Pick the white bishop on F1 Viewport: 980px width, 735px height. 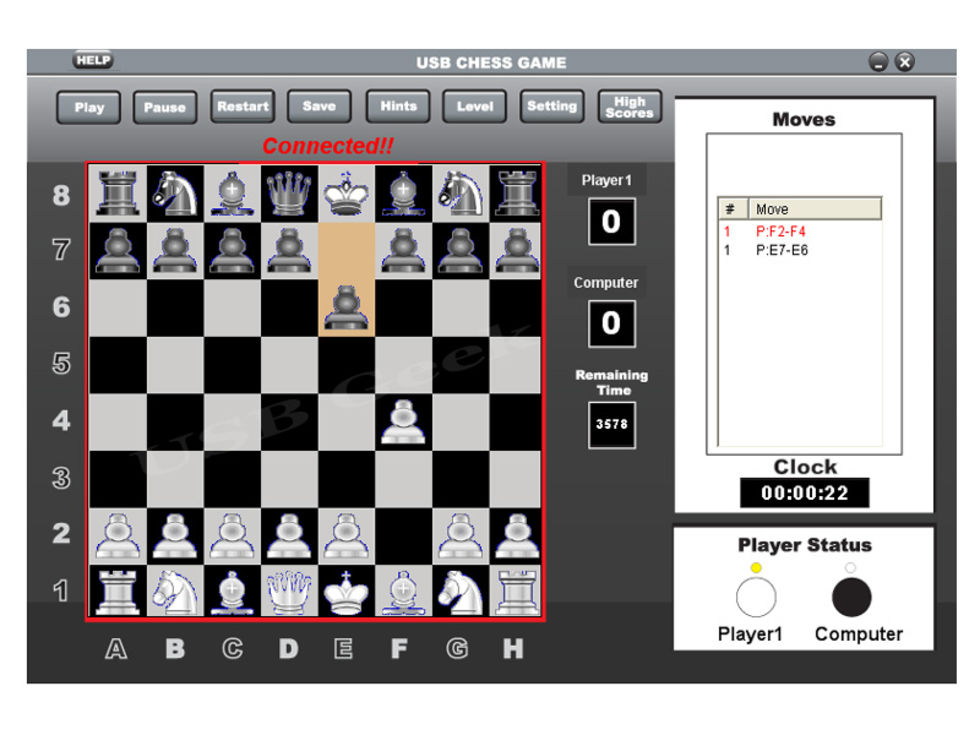click(403, 592)
